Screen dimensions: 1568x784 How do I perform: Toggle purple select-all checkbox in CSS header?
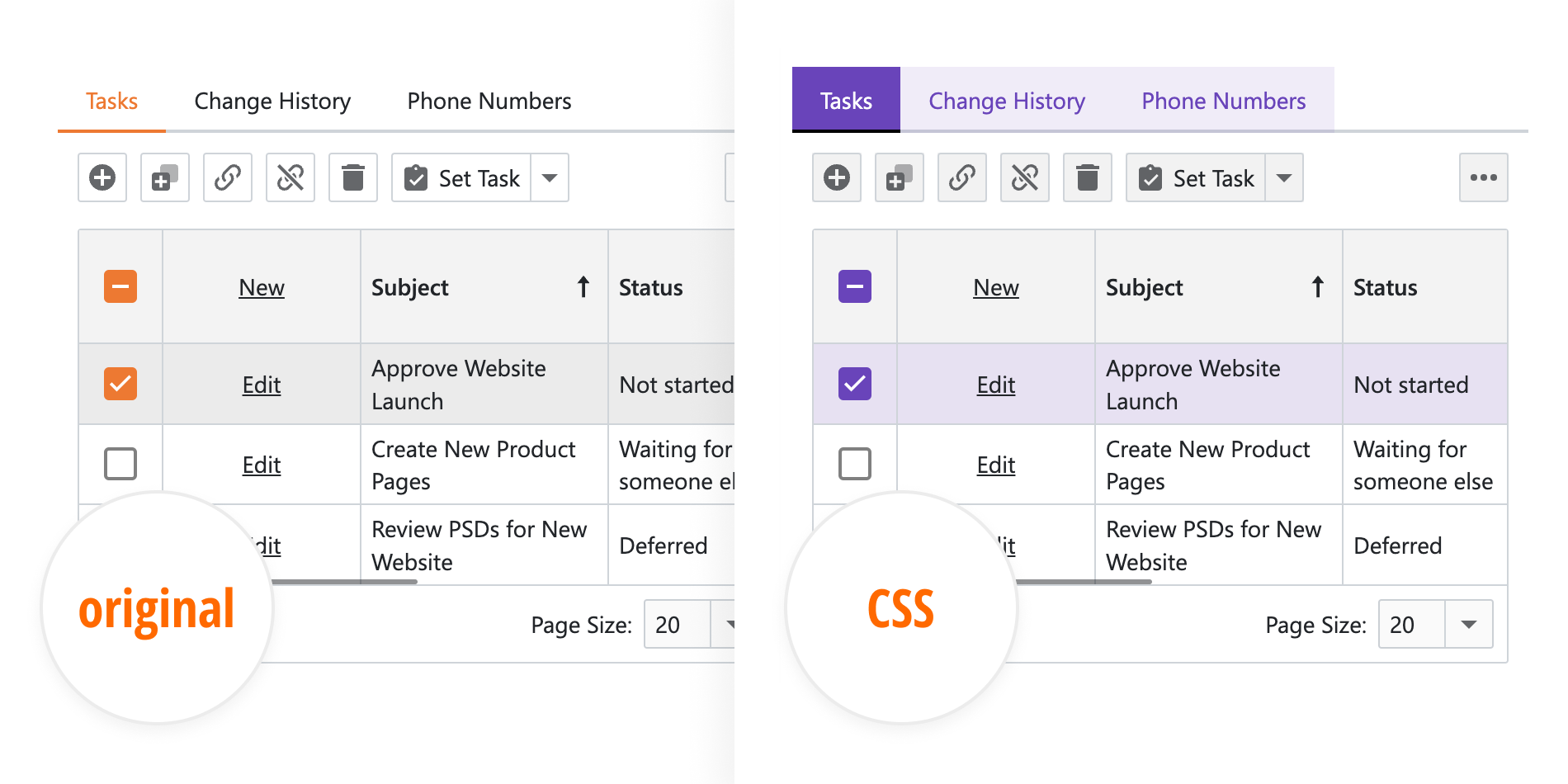point(855,287)
